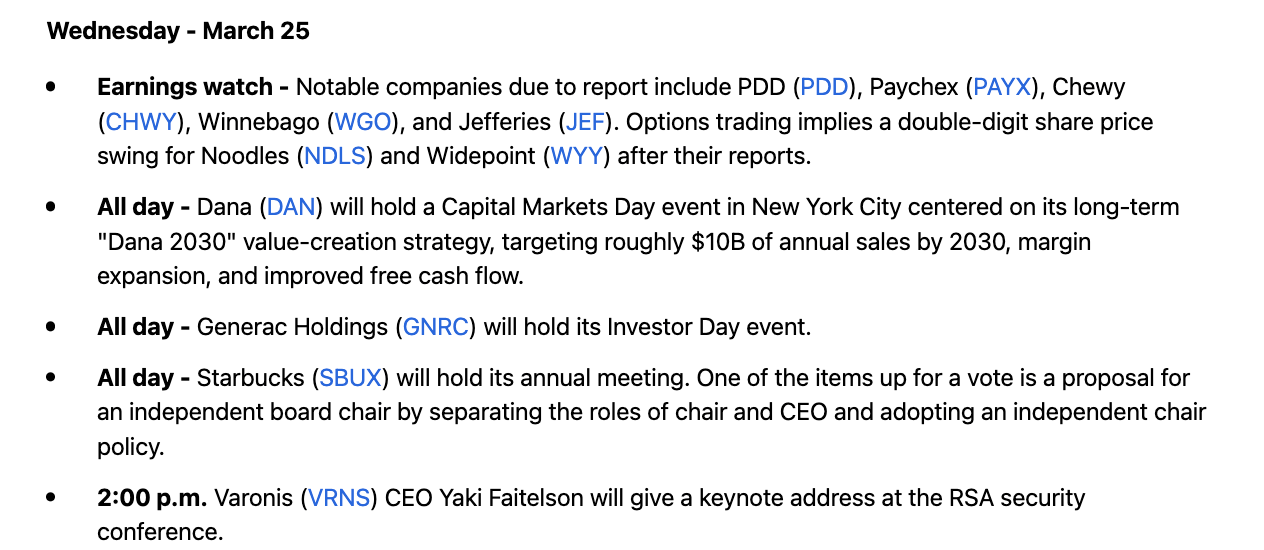Click the All day label before Generac

[x=143, y=327]
